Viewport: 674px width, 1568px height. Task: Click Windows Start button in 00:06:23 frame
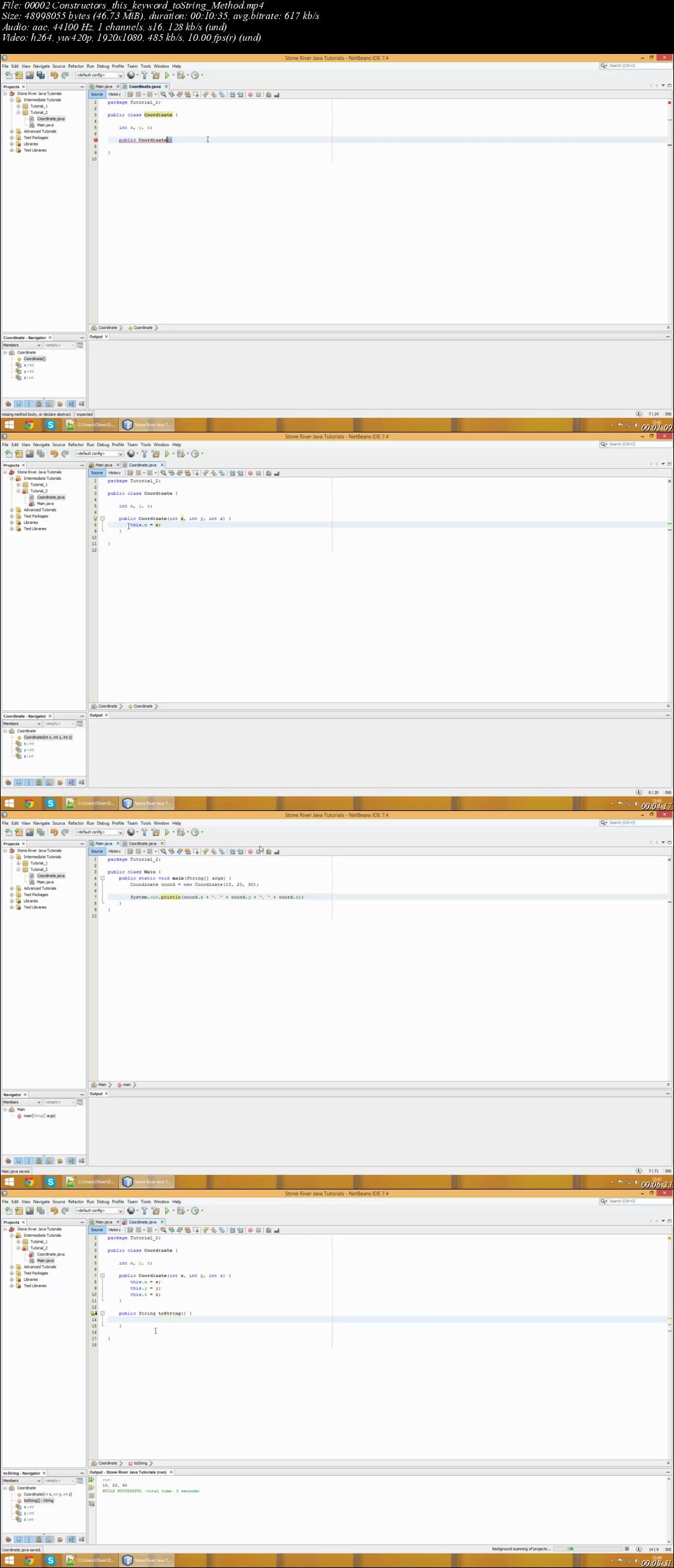[x=9, y=1182]
